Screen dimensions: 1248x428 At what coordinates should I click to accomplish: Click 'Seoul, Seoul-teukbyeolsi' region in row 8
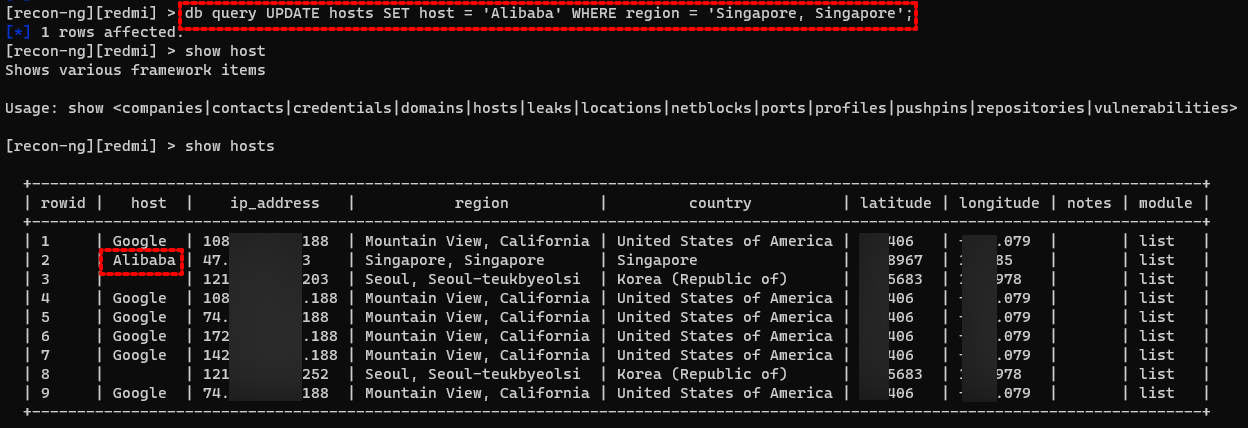pyautogui.click(x=472, y=374)
